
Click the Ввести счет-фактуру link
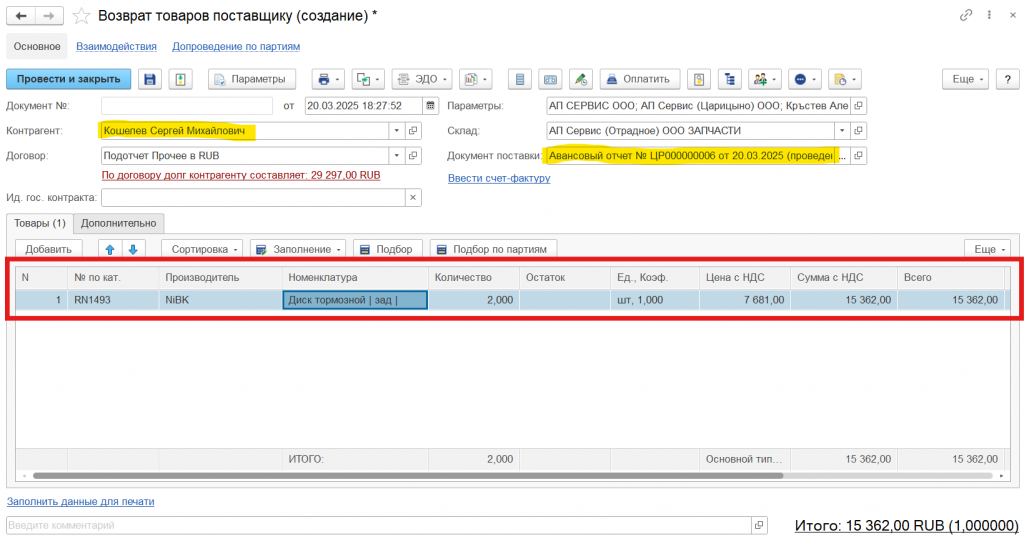(x=498, y=178)
